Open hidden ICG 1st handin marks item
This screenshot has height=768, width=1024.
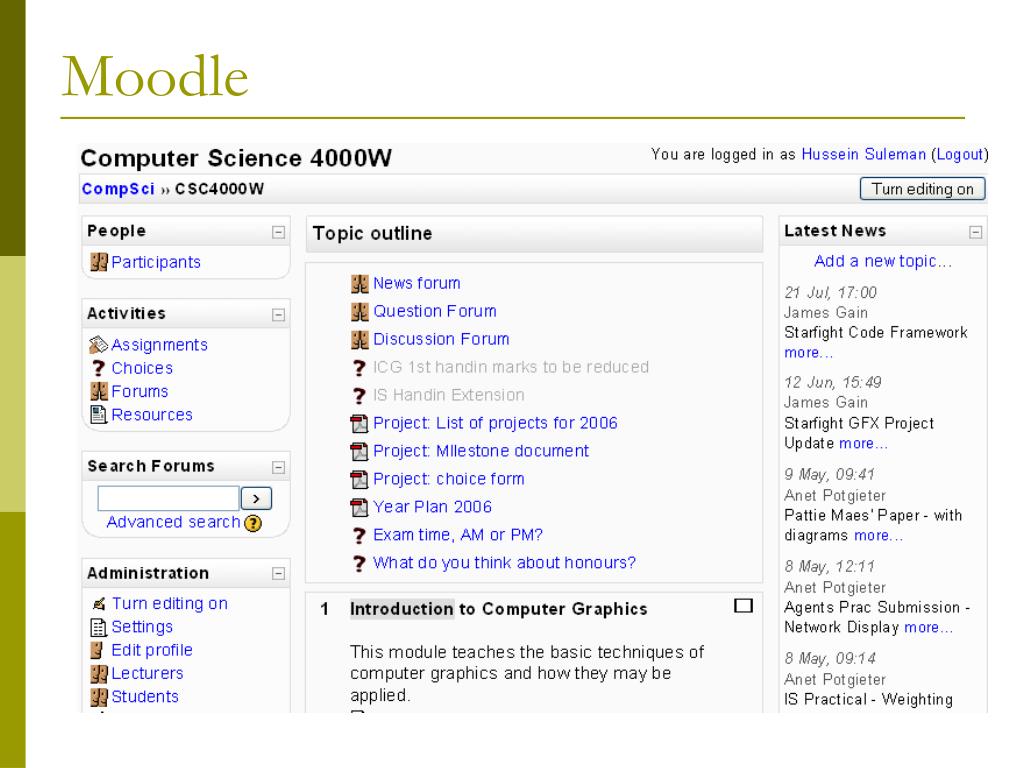[x=511, y=367]
